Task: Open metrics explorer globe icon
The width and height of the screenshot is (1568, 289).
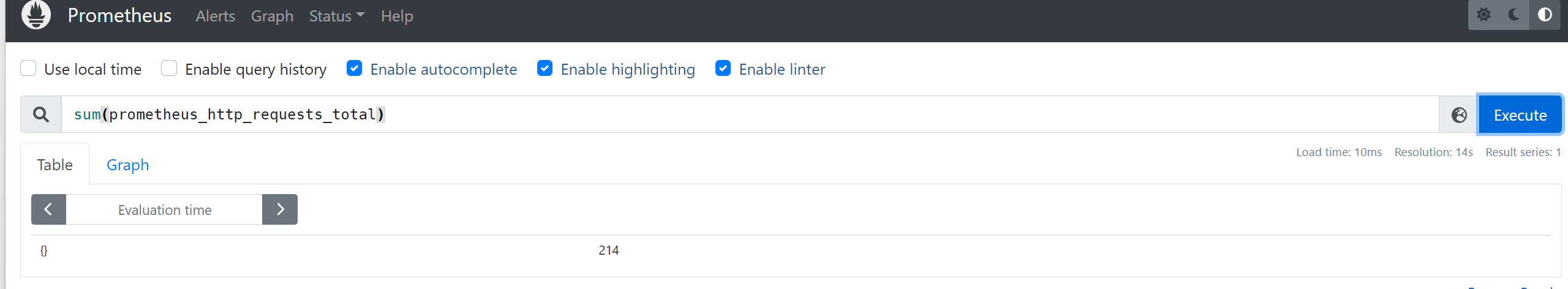Action: pos(1459,114)
